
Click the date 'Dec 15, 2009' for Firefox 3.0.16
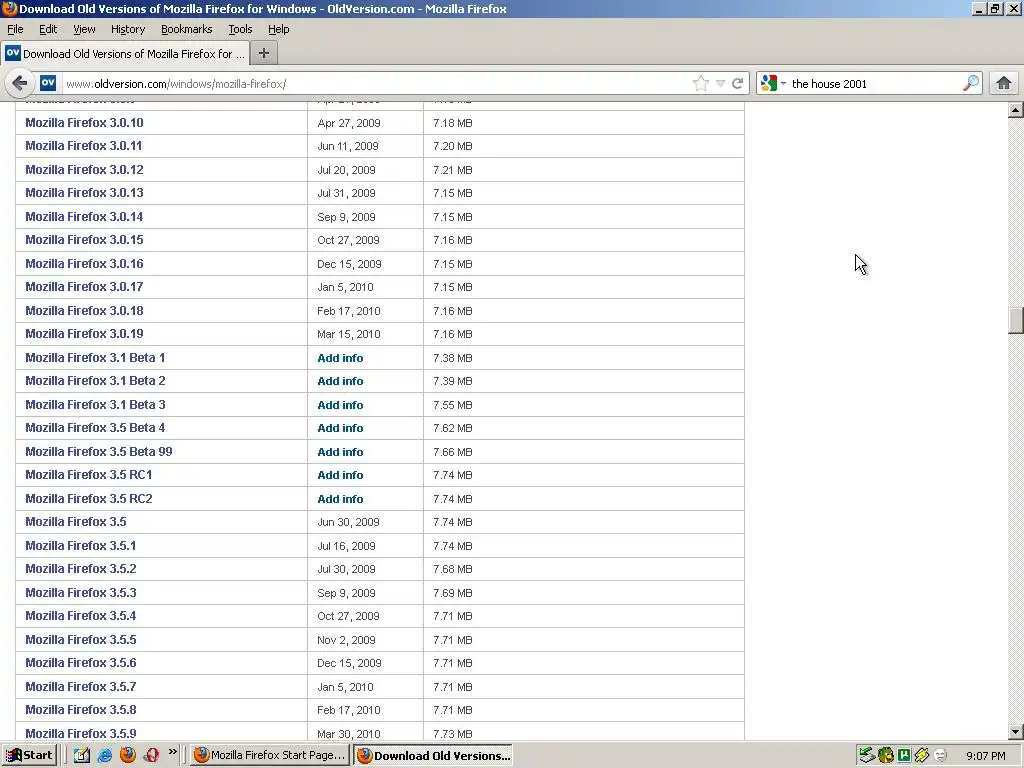(x=349, y=264)
